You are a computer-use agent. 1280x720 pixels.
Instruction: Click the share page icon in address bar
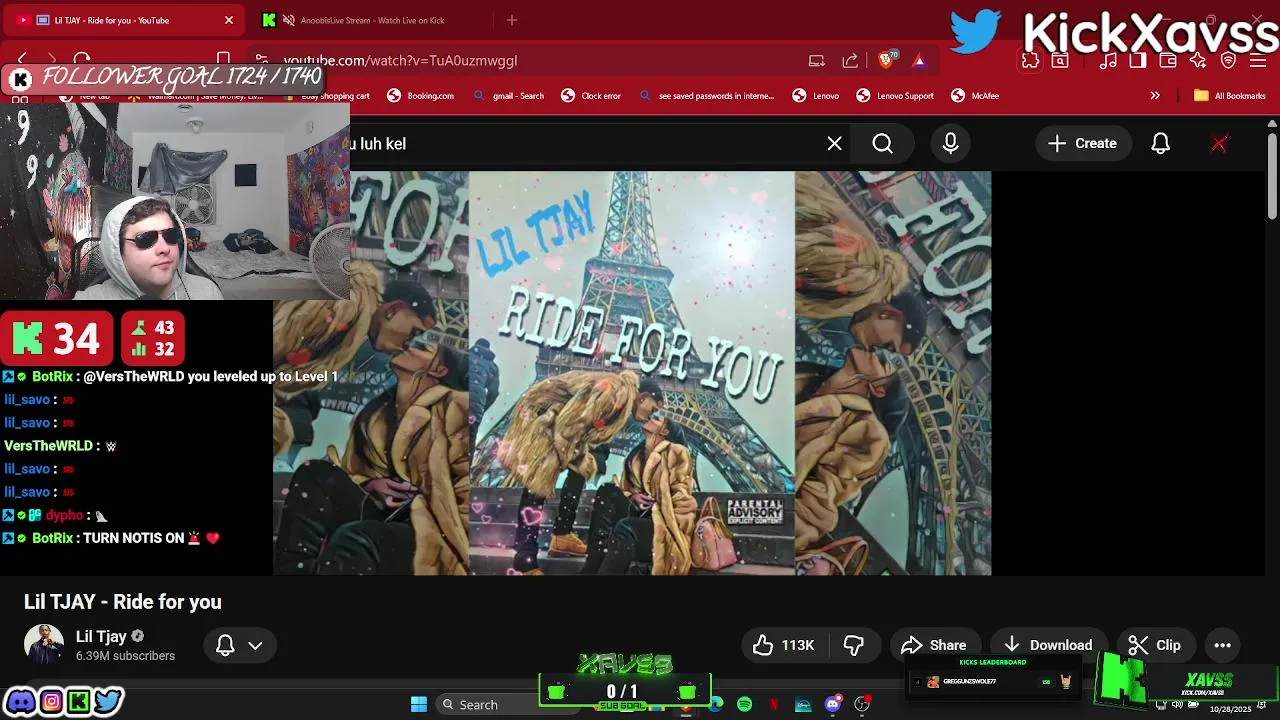click(850, 60)
